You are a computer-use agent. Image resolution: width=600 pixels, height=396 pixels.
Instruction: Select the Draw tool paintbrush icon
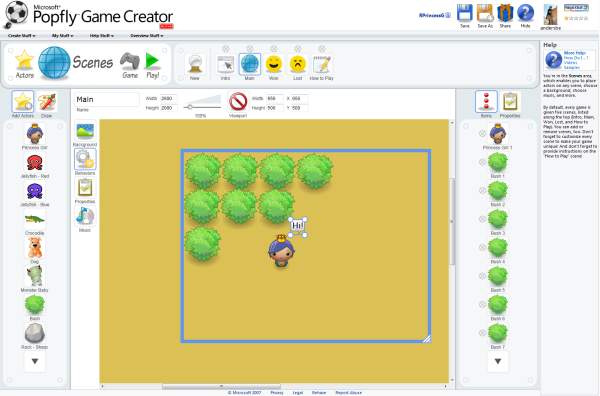click(x=47, y=101)
